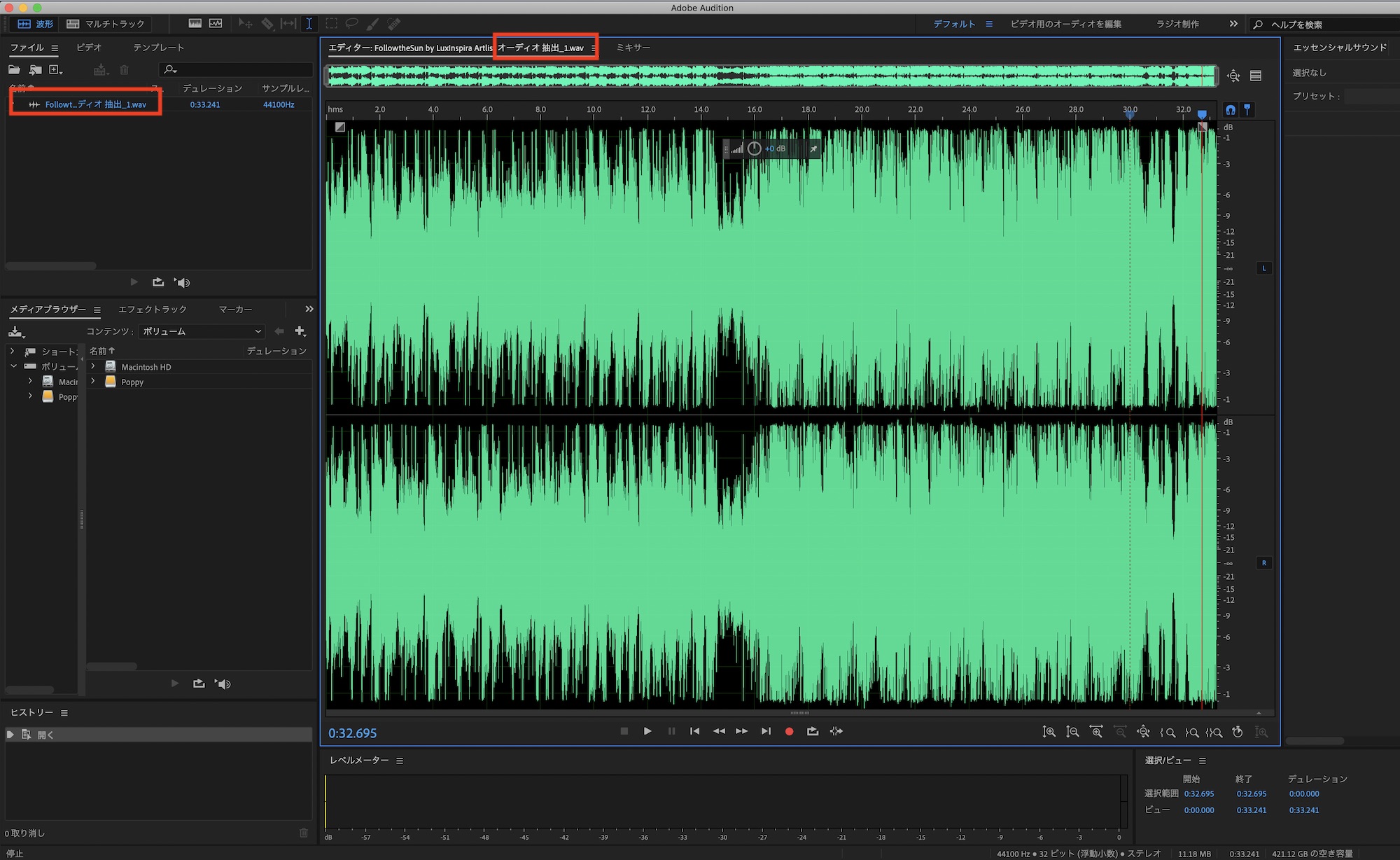Select the Time Selection tool
This screenshot has height=860, width=1400.
click(309, 24)
